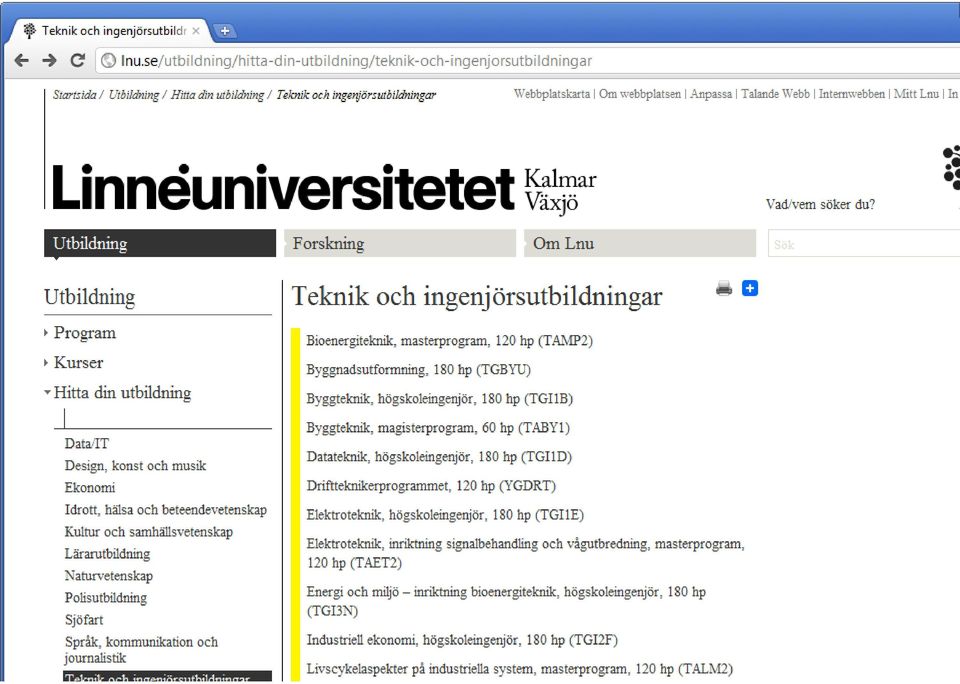
Task: Open the Hitta din utbildning sidebar link
Action: (122, 393)
